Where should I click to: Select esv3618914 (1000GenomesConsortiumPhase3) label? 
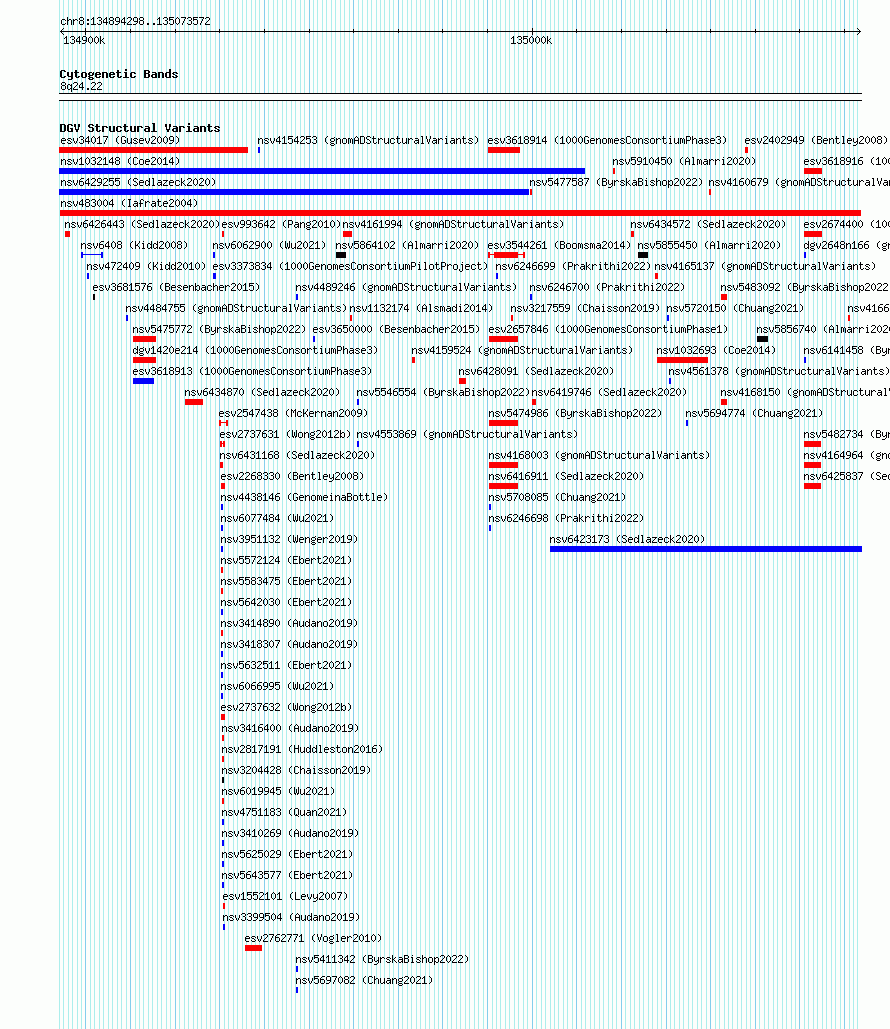607,140
